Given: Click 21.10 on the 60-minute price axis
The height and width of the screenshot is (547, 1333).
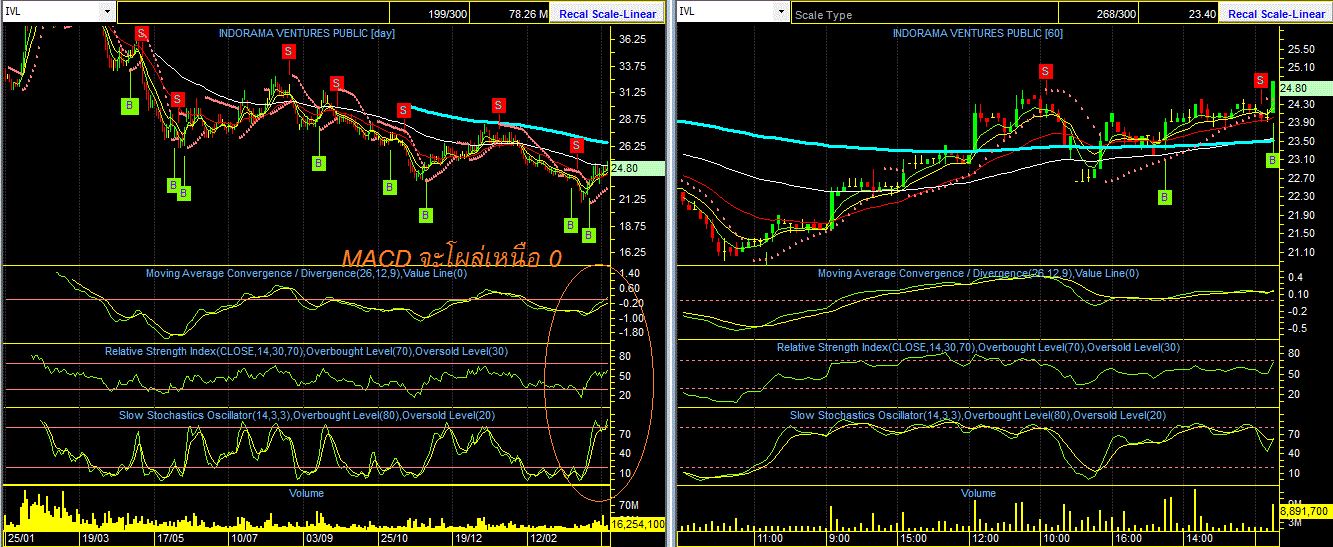Looking at the screenshot, I should pos(1301,251).
